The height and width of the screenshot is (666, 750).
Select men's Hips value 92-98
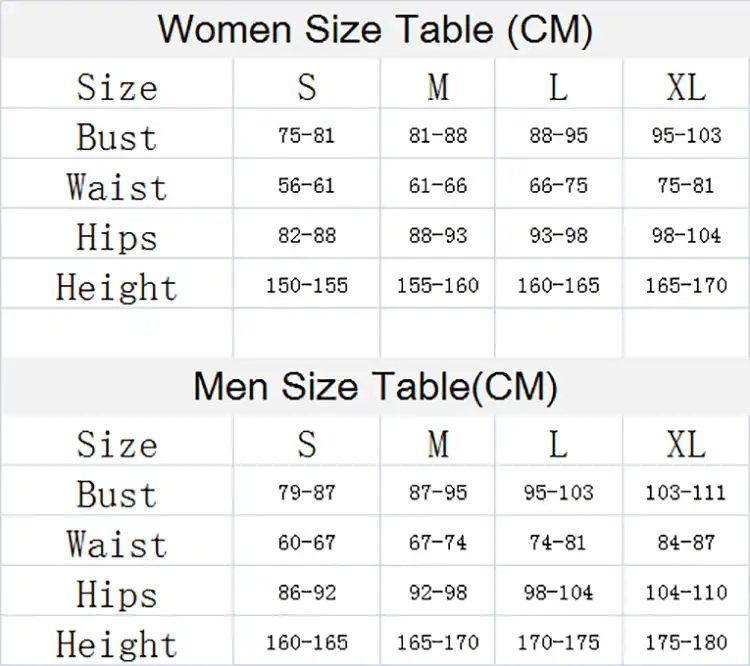[438, 593]
